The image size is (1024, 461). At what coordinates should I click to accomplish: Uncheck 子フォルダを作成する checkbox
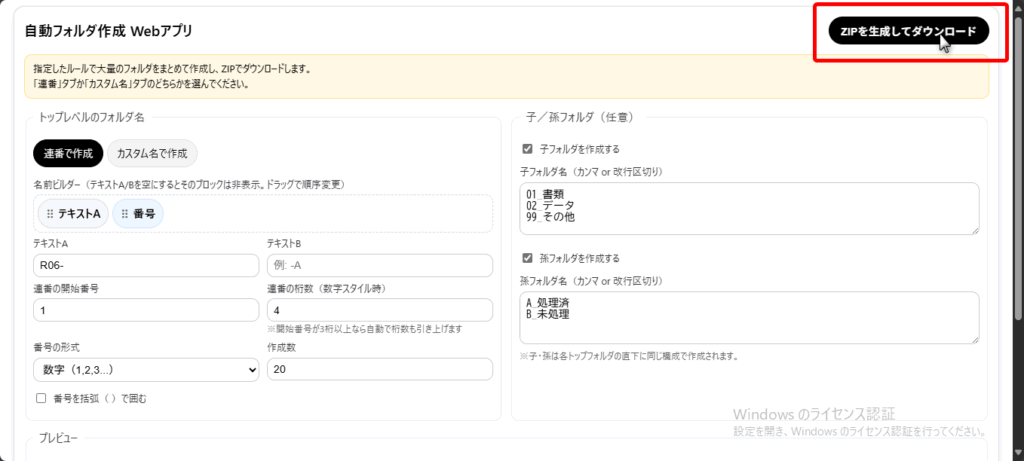[x=527, y=149]
